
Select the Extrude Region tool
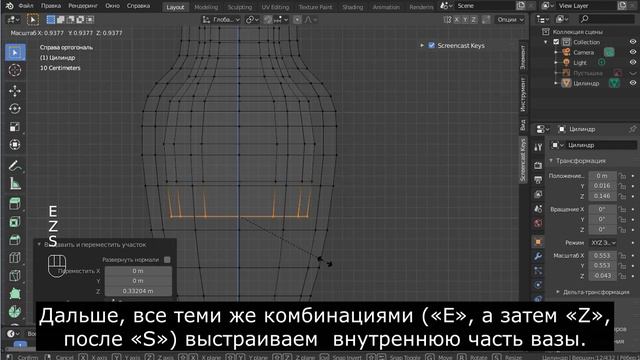click(15, 204)
